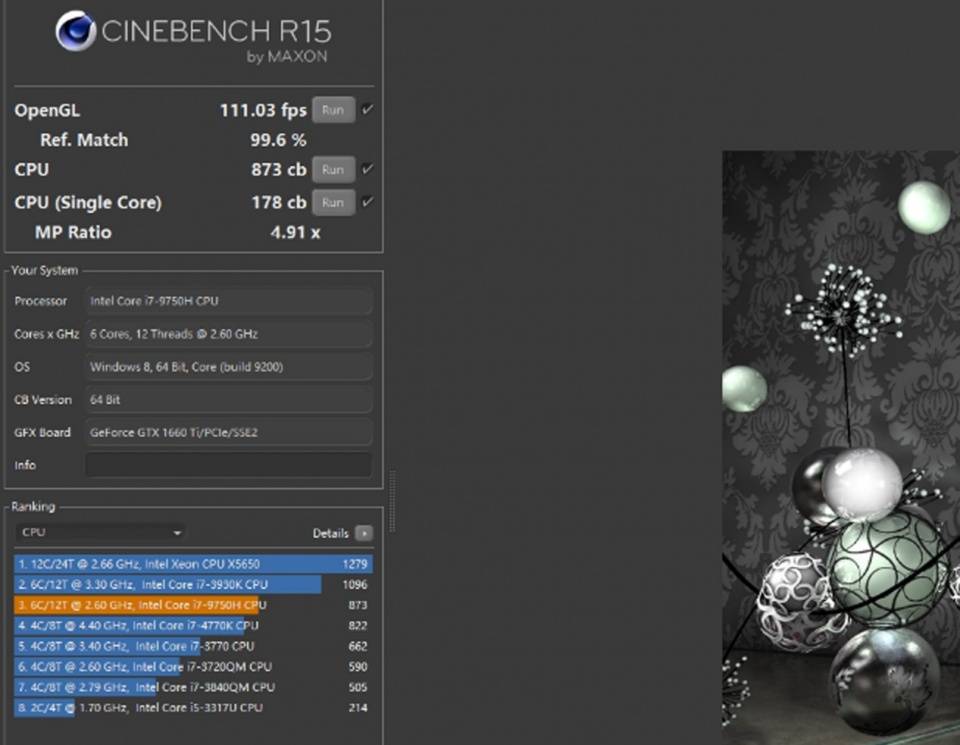Click the Details arrow icon in Ranking
The width and height of the screenshot is (960, 745).
[x=364, y=533]
